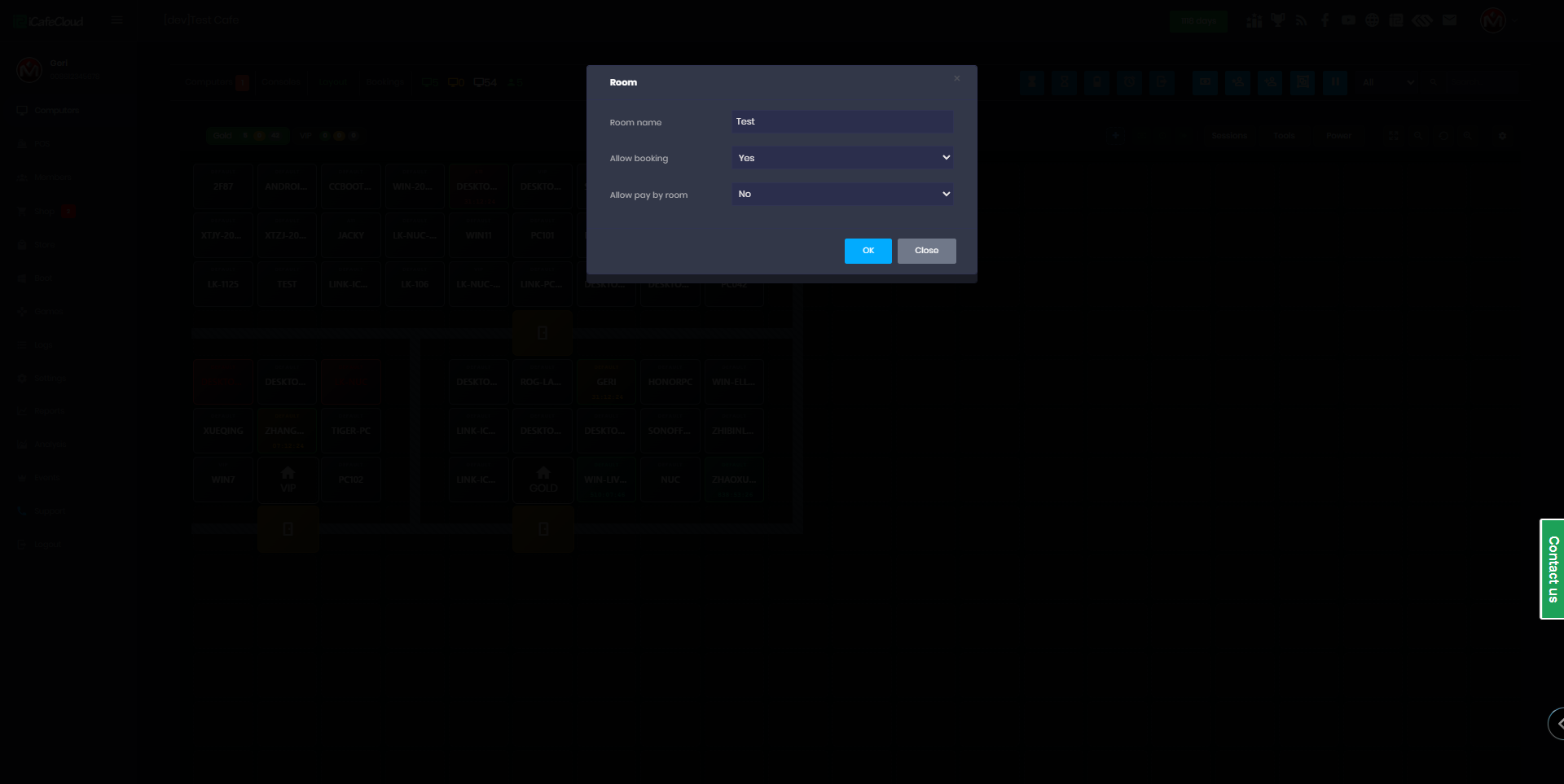The image size is (1564, 784).
Task: Open the hamburger menu beside iCafeCloud logo
Action: [x=116, y=20]
